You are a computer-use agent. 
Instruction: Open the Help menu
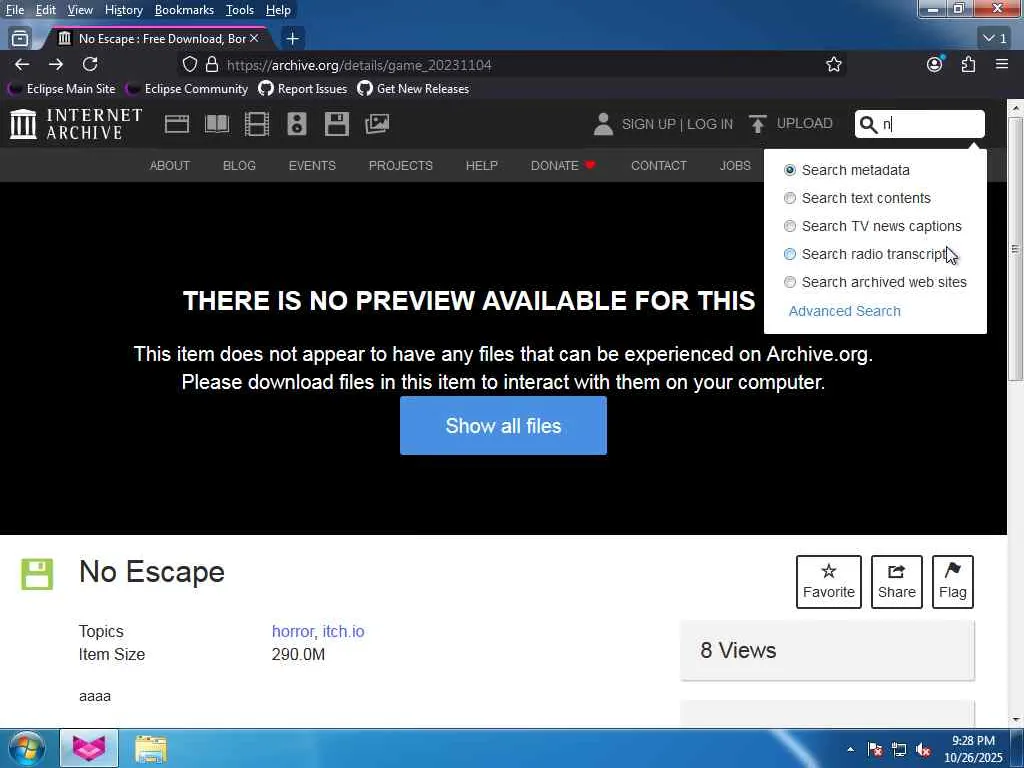pos(278,10)
